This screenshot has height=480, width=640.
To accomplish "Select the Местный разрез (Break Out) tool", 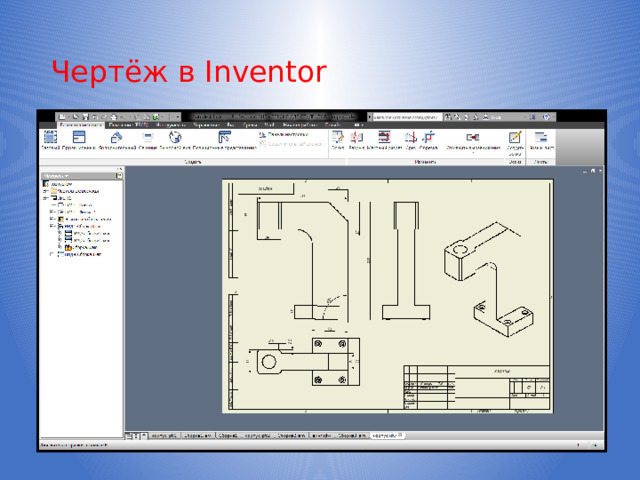I will coord(384,140).
